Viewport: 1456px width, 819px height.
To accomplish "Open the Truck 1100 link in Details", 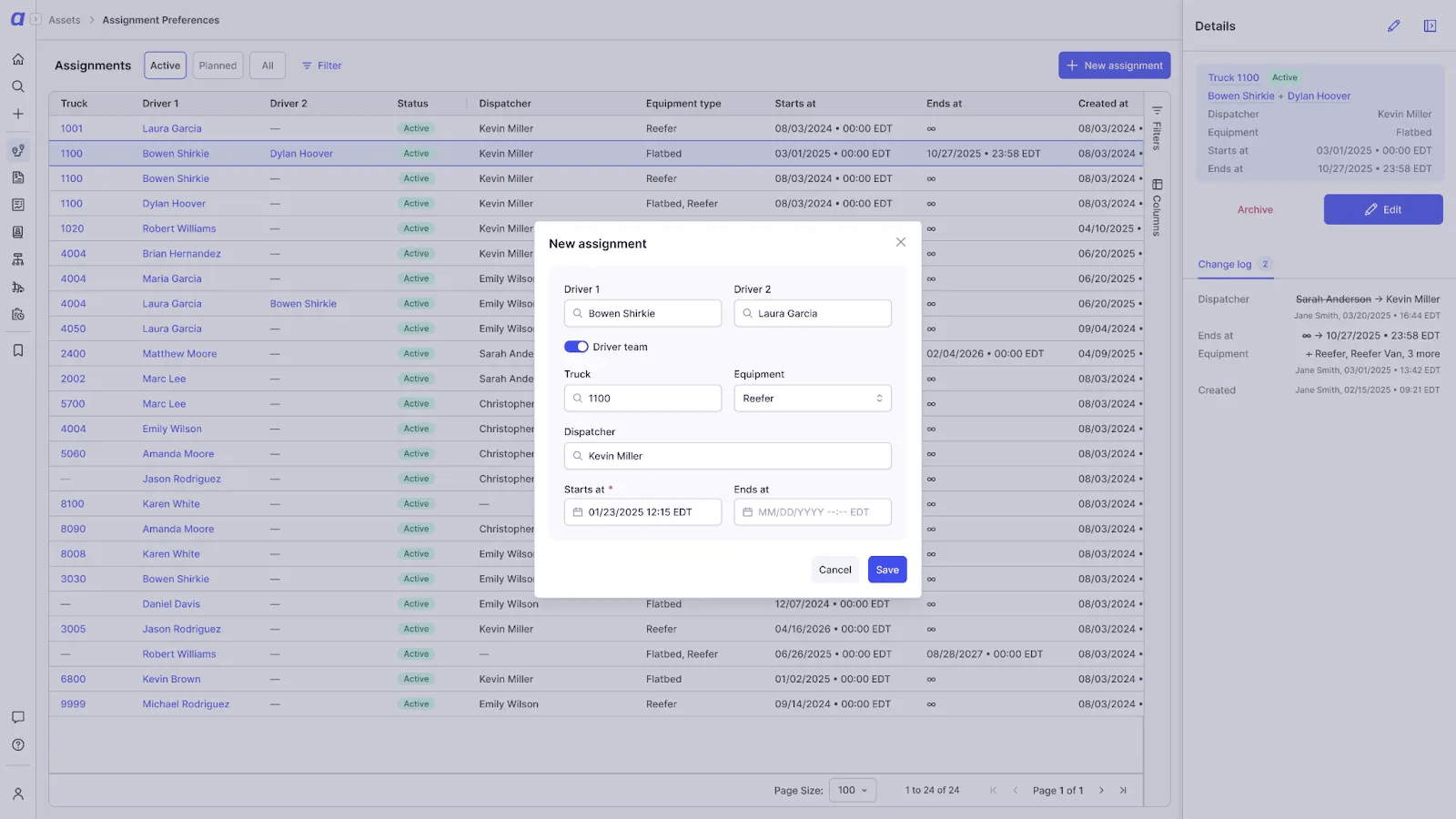I will [x=1233, y=77].
